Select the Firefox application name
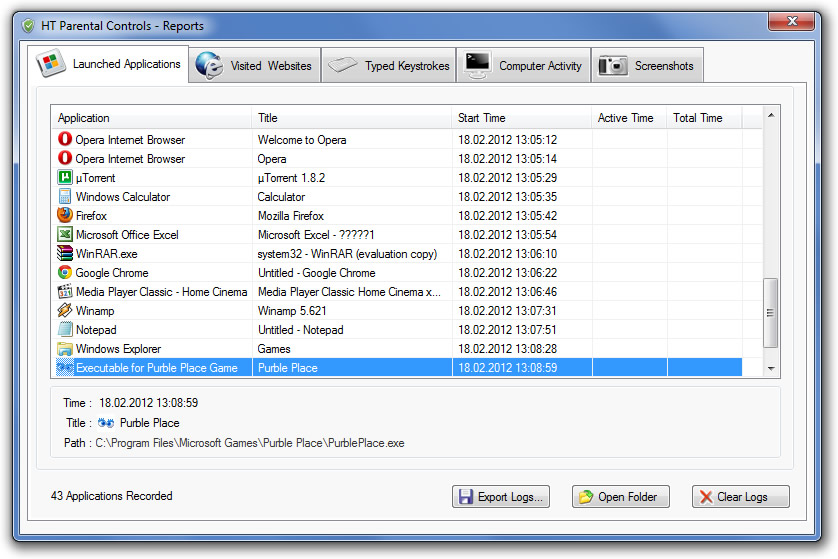The width and height of the screenshot is (838, 559). coord(91,216)
